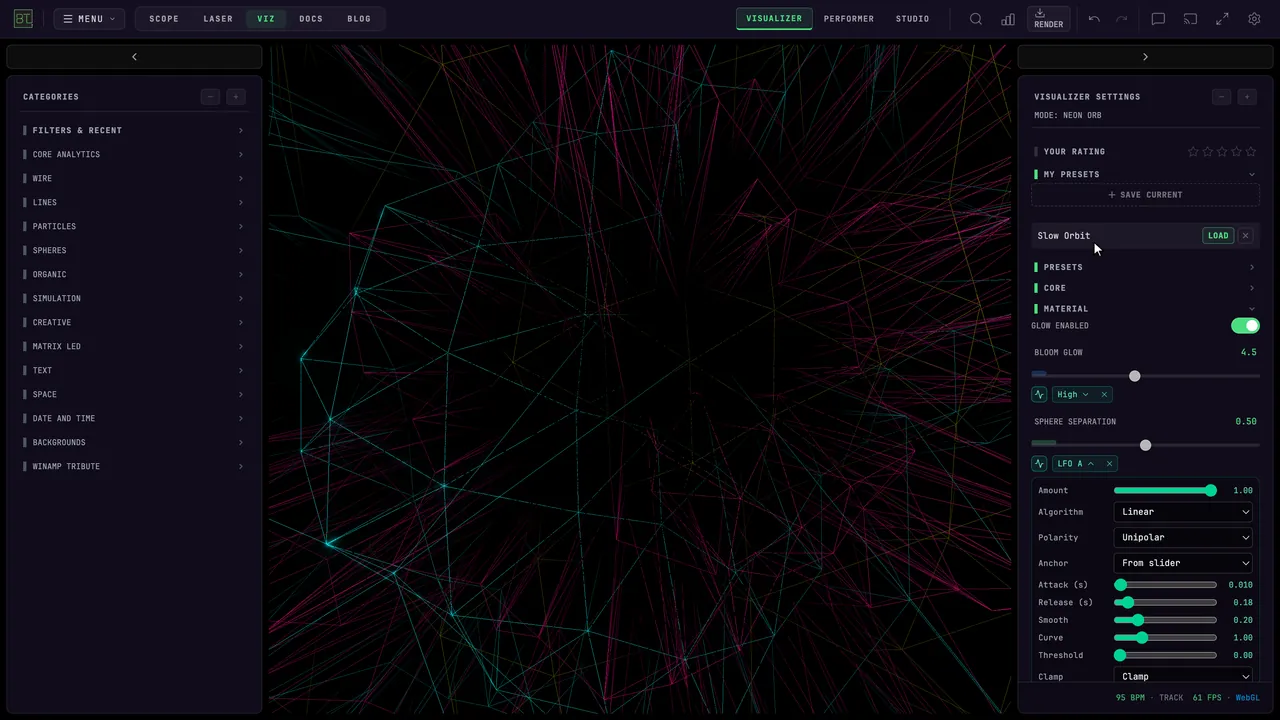Open the High source dropdown
This screenshot has height=720, width=1280.
click(1073, 395)
